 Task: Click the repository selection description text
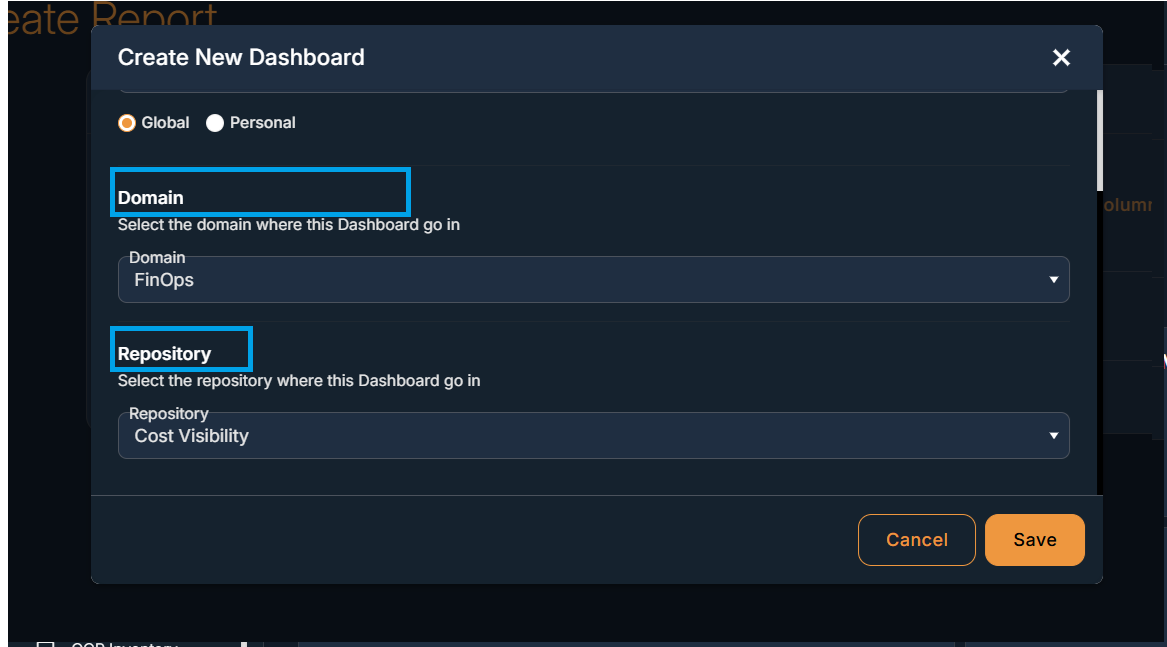coord(299,380)
